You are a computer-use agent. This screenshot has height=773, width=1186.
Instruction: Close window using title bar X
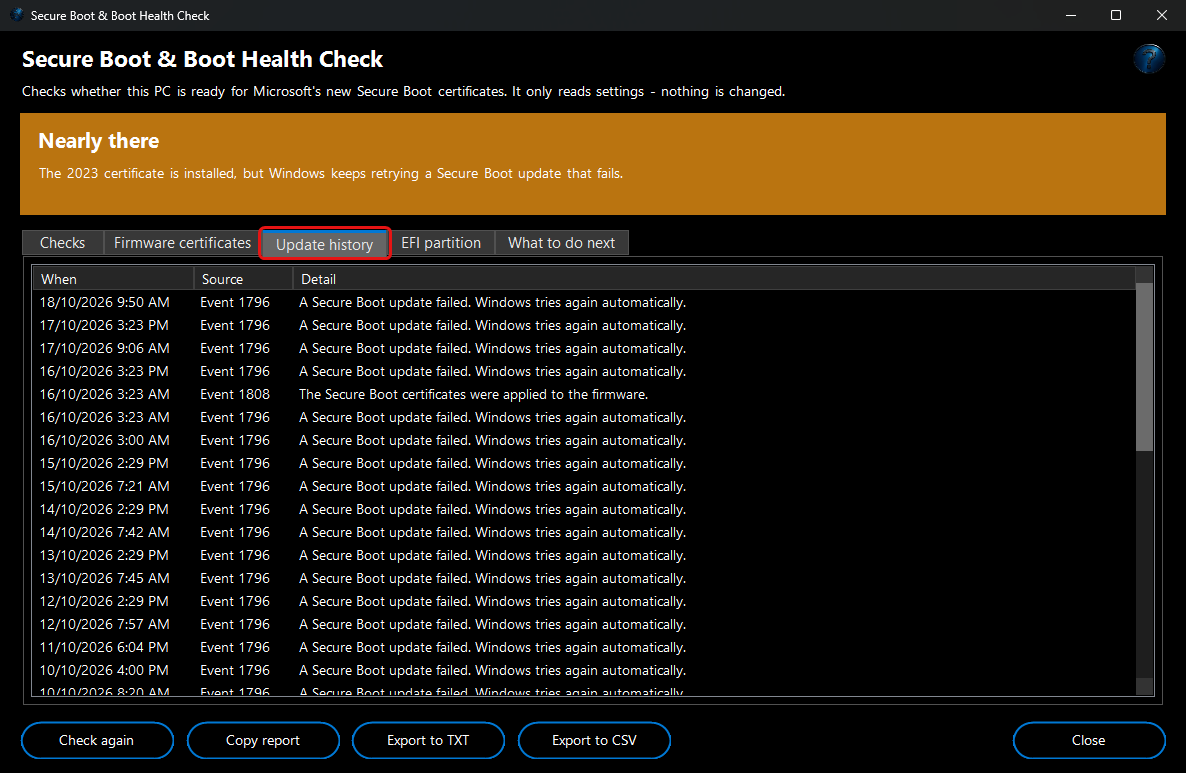point(1162,15)
